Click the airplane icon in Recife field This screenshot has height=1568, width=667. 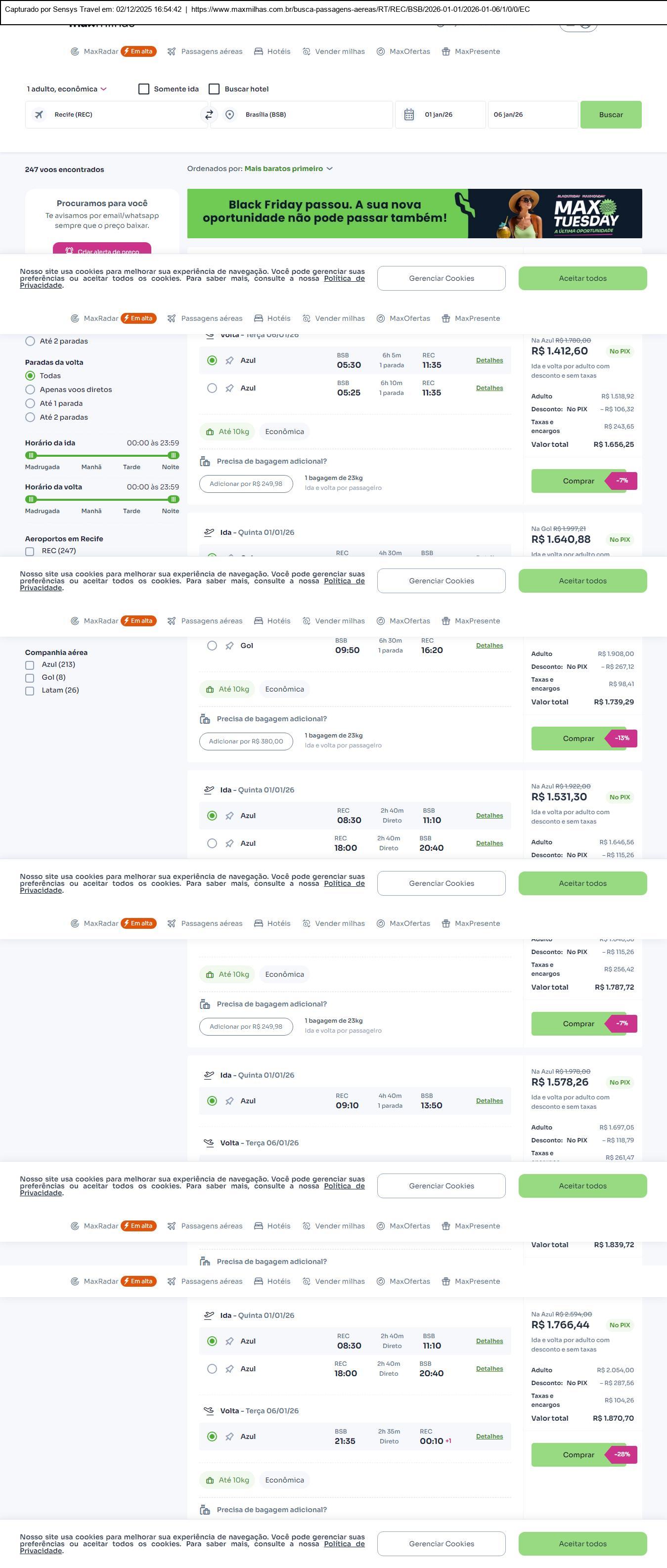click(39, 114)
